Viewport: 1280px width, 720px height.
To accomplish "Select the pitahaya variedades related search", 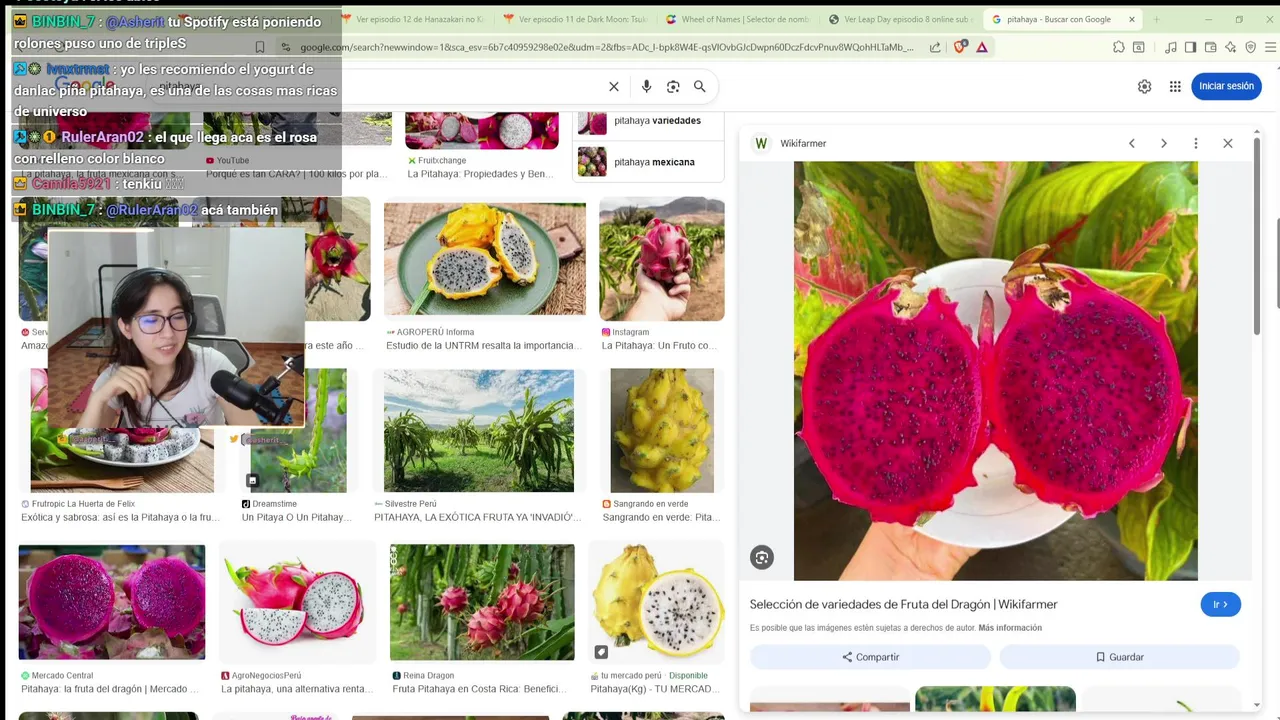I will pos(648,121).
